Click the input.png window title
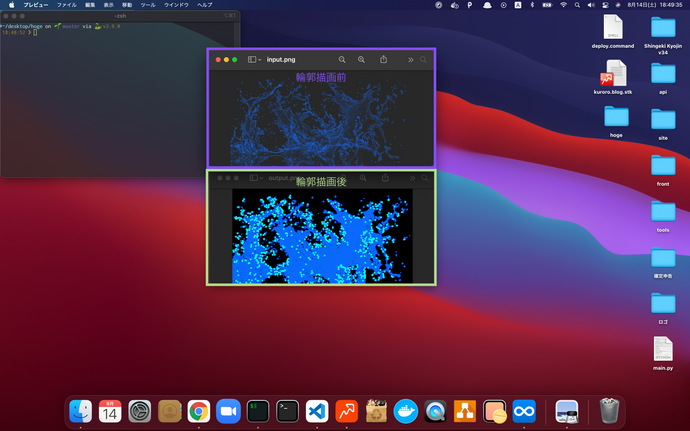 pyautogui.click(x=281, y=59)
